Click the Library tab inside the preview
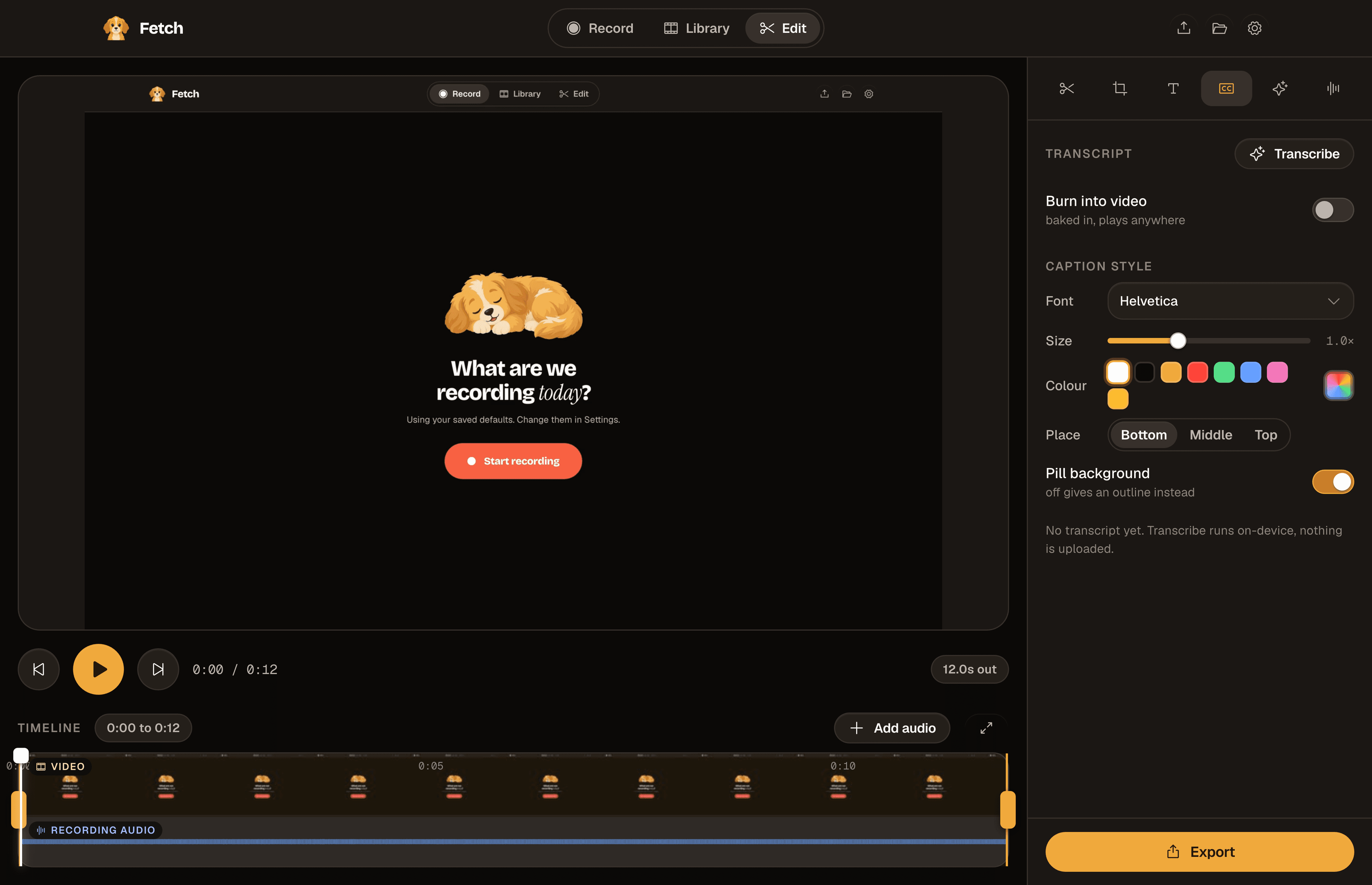Screen dimensions: 1372x885 coord(520,94)
